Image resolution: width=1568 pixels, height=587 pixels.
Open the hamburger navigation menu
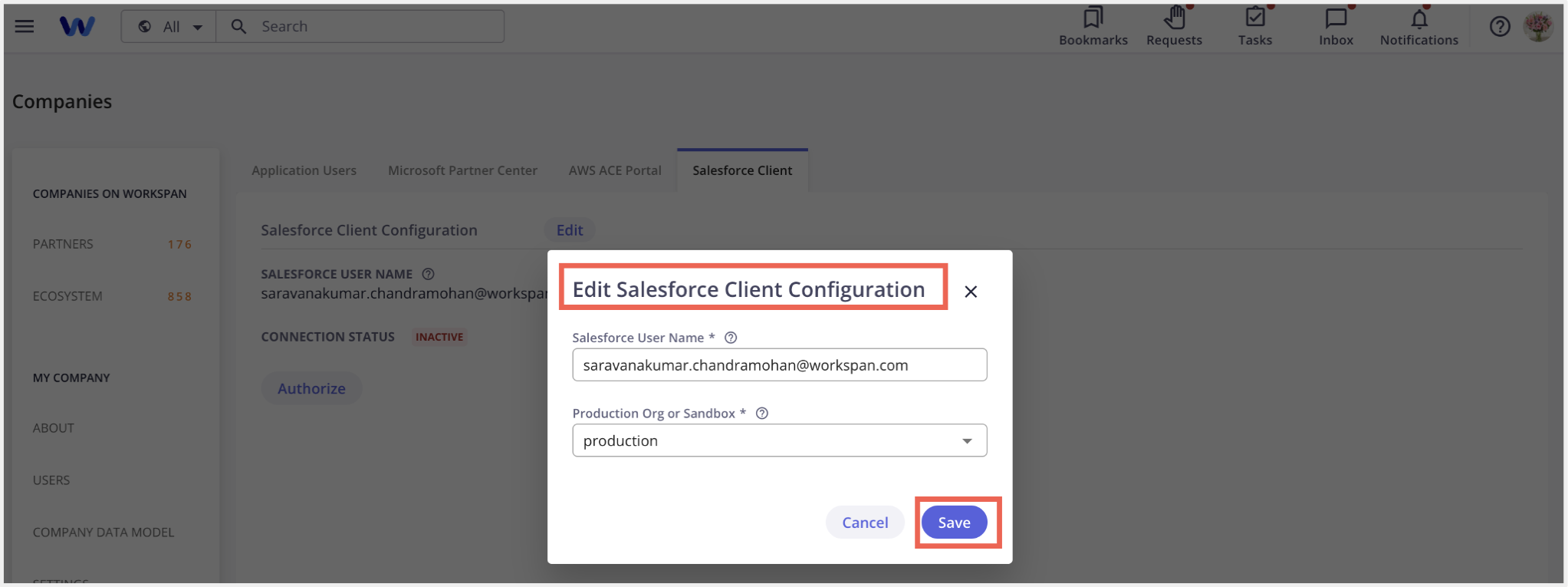click(x=25, y=26)
